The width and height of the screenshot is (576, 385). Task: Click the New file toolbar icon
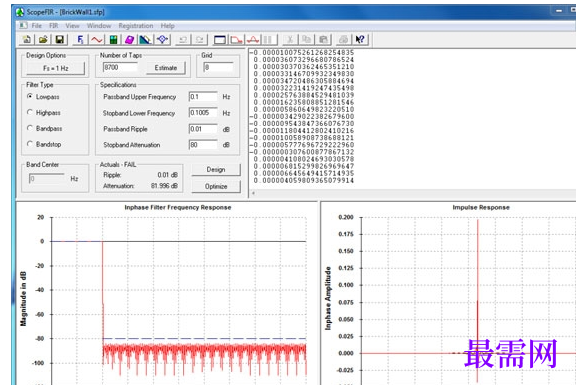[x=26, y=39]
